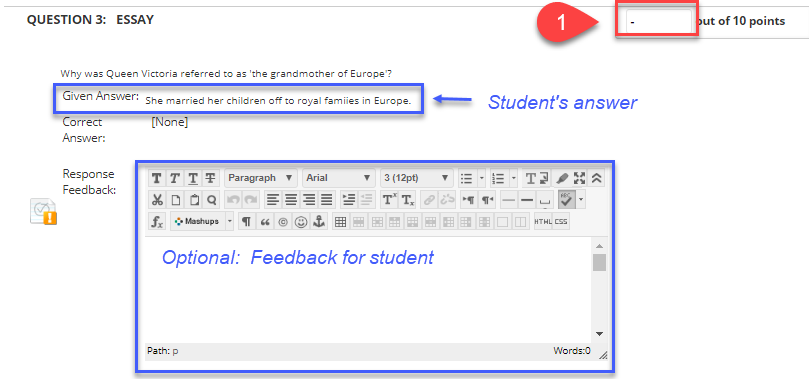Set left-to-right text direction
The height and width of the screenshot is (379, 811).
pos(469,200)
